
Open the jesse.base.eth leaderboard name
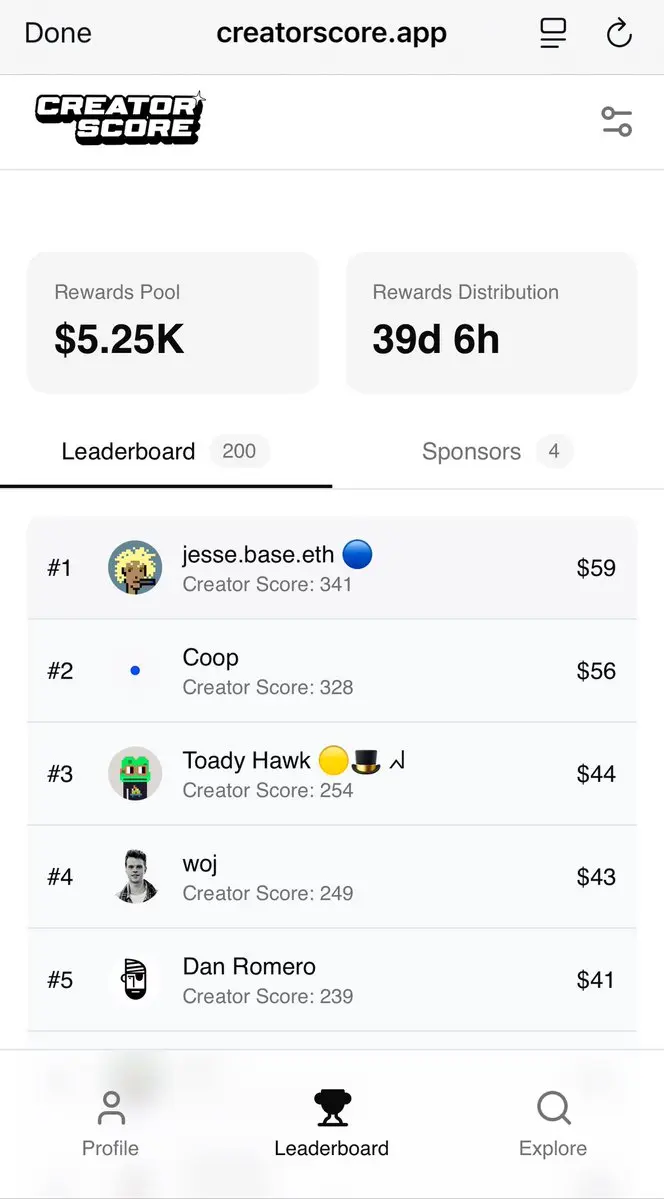pos(258,554)
